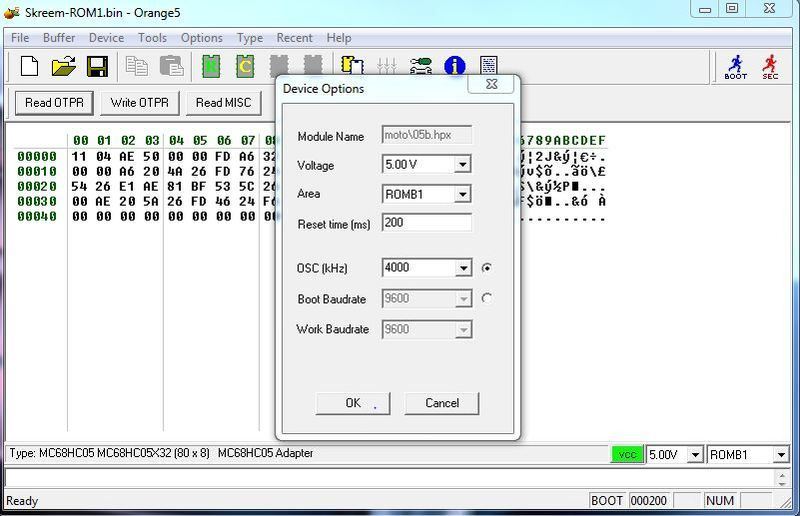Expand the Voltage dropdown in Device Options
800x516 pixels.
[x=462, y=165]
